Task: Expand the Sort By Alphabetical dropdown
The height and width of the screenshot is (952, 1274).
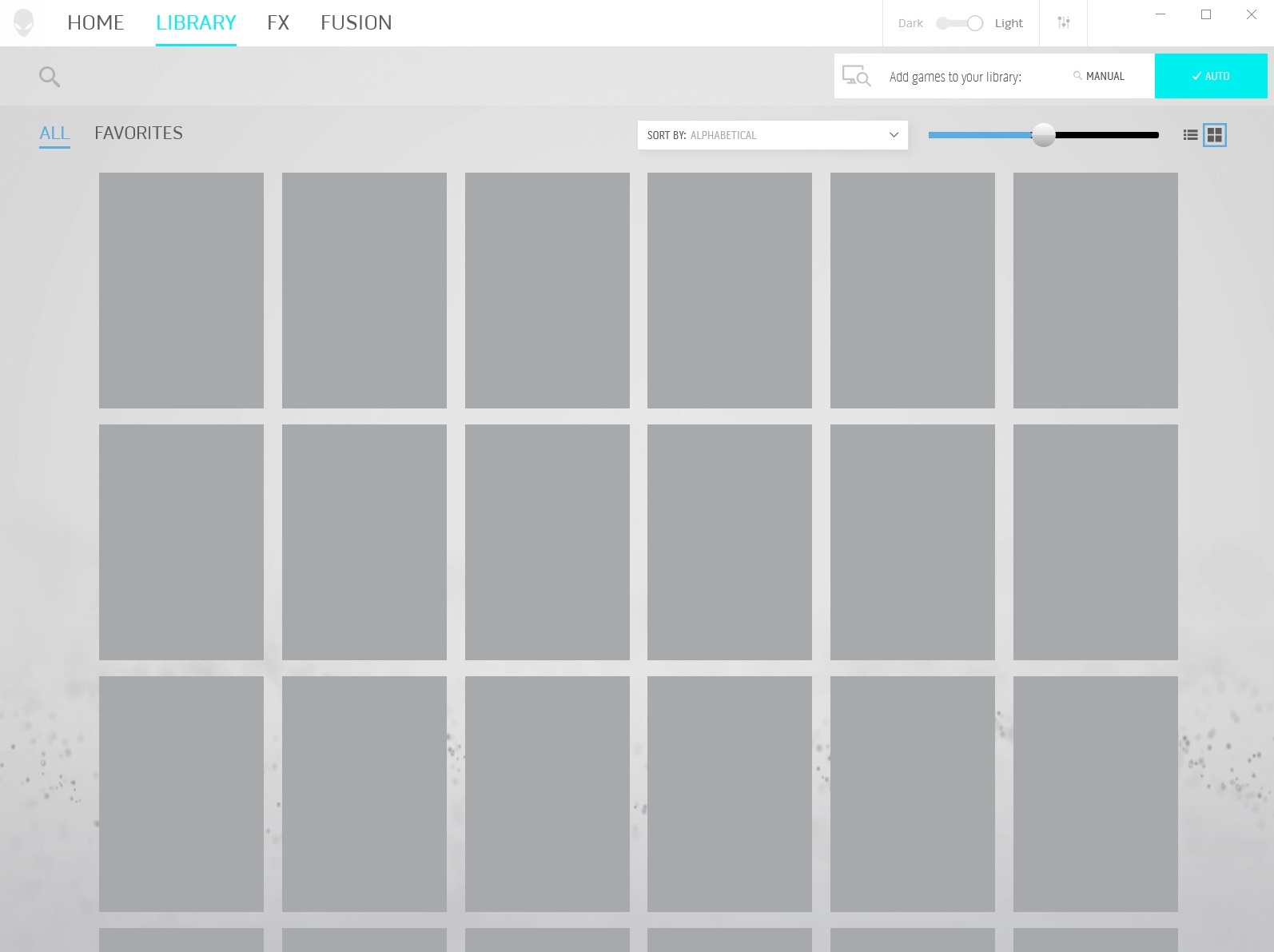Action: coord(773,135)
